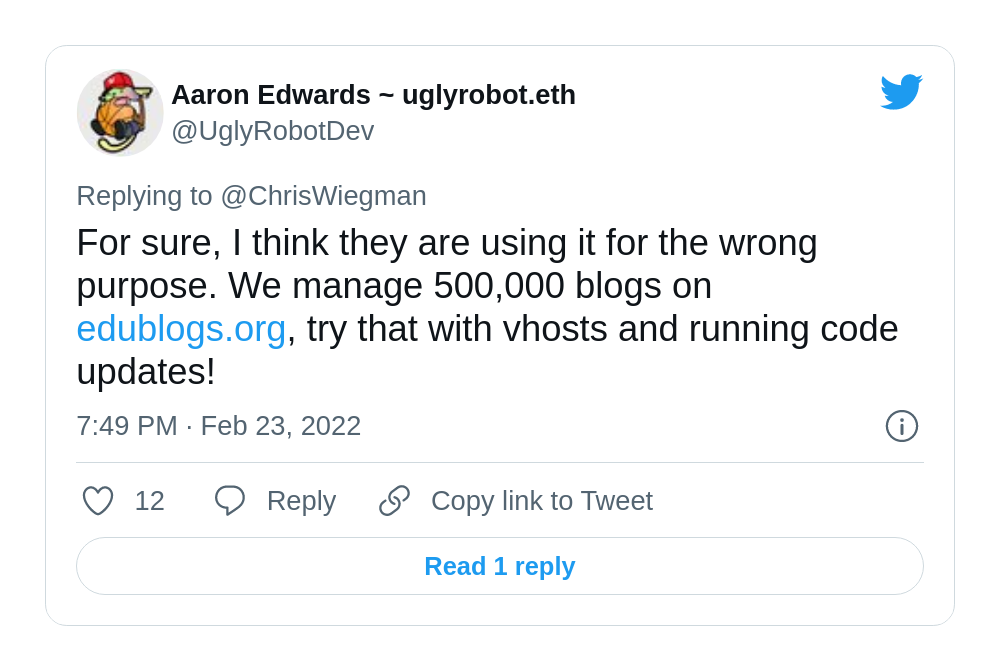Click the uglyrobot.eth part of name
Viewport: 1000px width, 672px height.
489,96
